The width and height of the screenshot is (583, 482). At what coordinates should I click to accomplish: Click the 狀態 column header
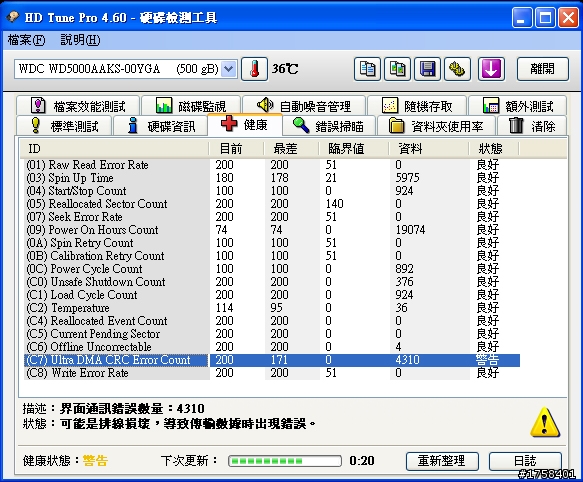[494, 149]
